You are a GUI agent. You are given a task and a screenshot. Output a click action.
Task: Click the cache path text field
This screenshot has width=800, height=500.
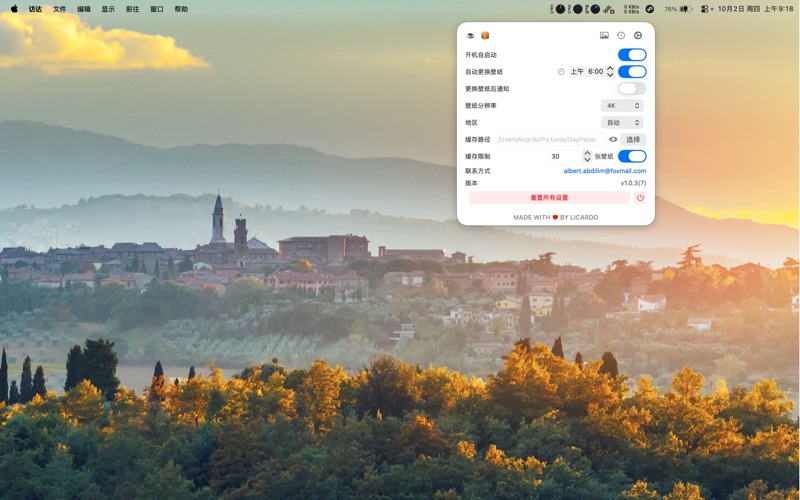550,139
